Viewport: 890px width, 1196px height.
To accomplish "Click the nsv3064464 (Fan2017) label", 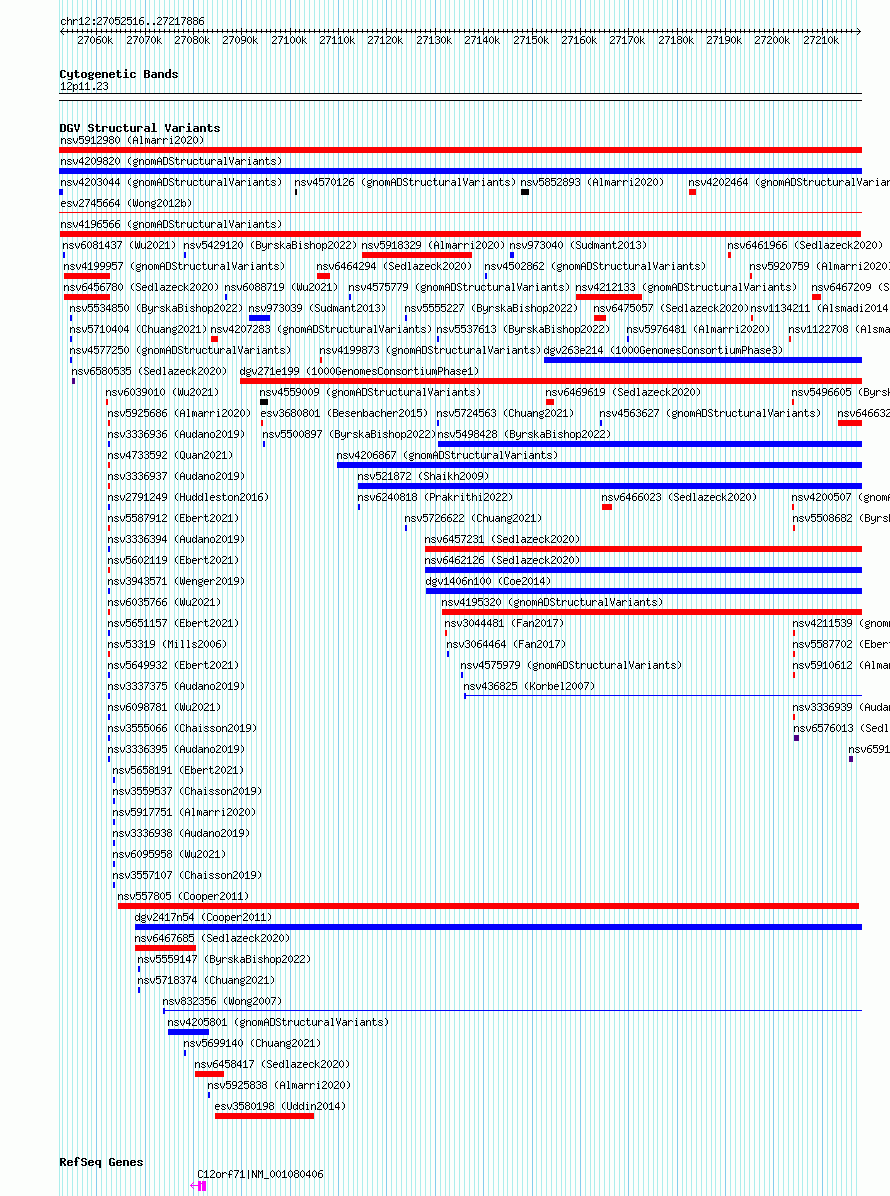I will 506,645.
